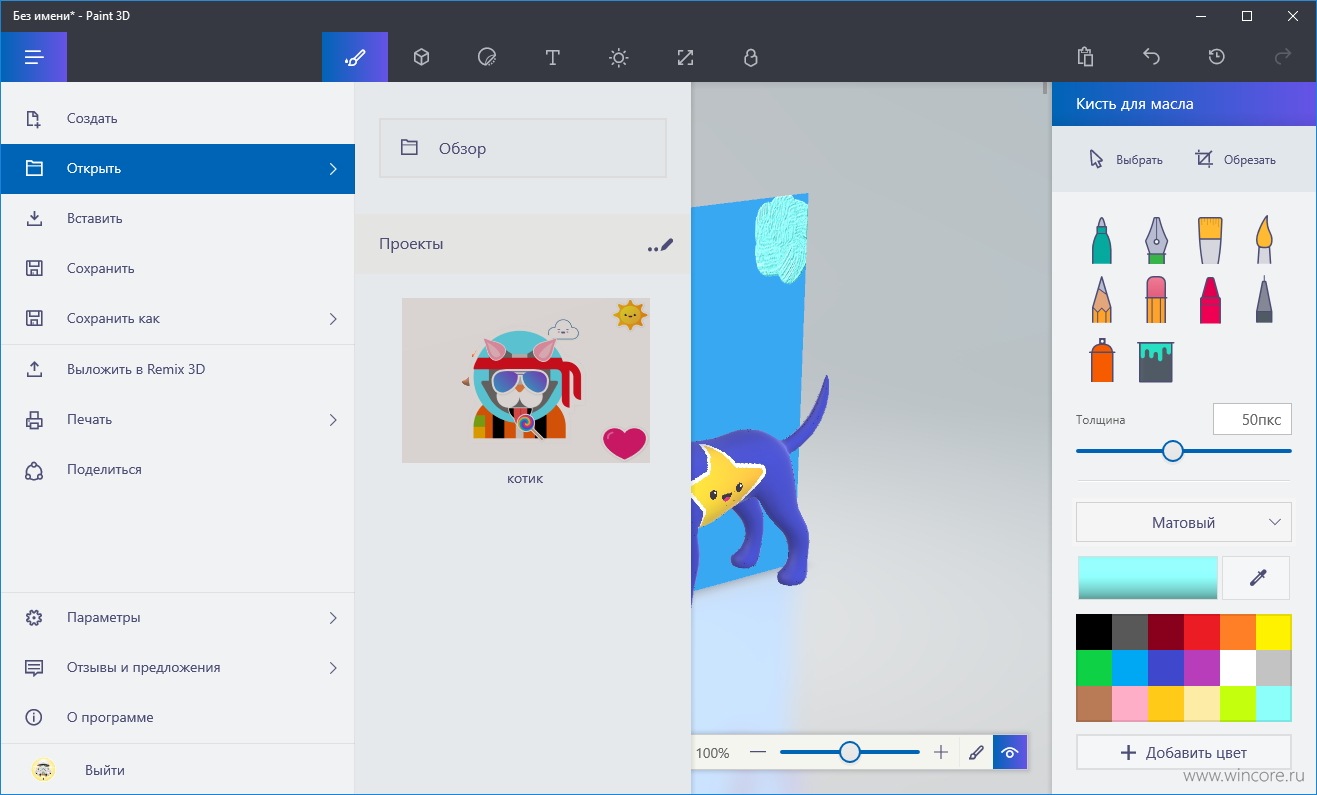Screen dimensions: 1317x795
Task: Select the Brushes tool tab
Action: pyautogui.click(x=355, y=57)
